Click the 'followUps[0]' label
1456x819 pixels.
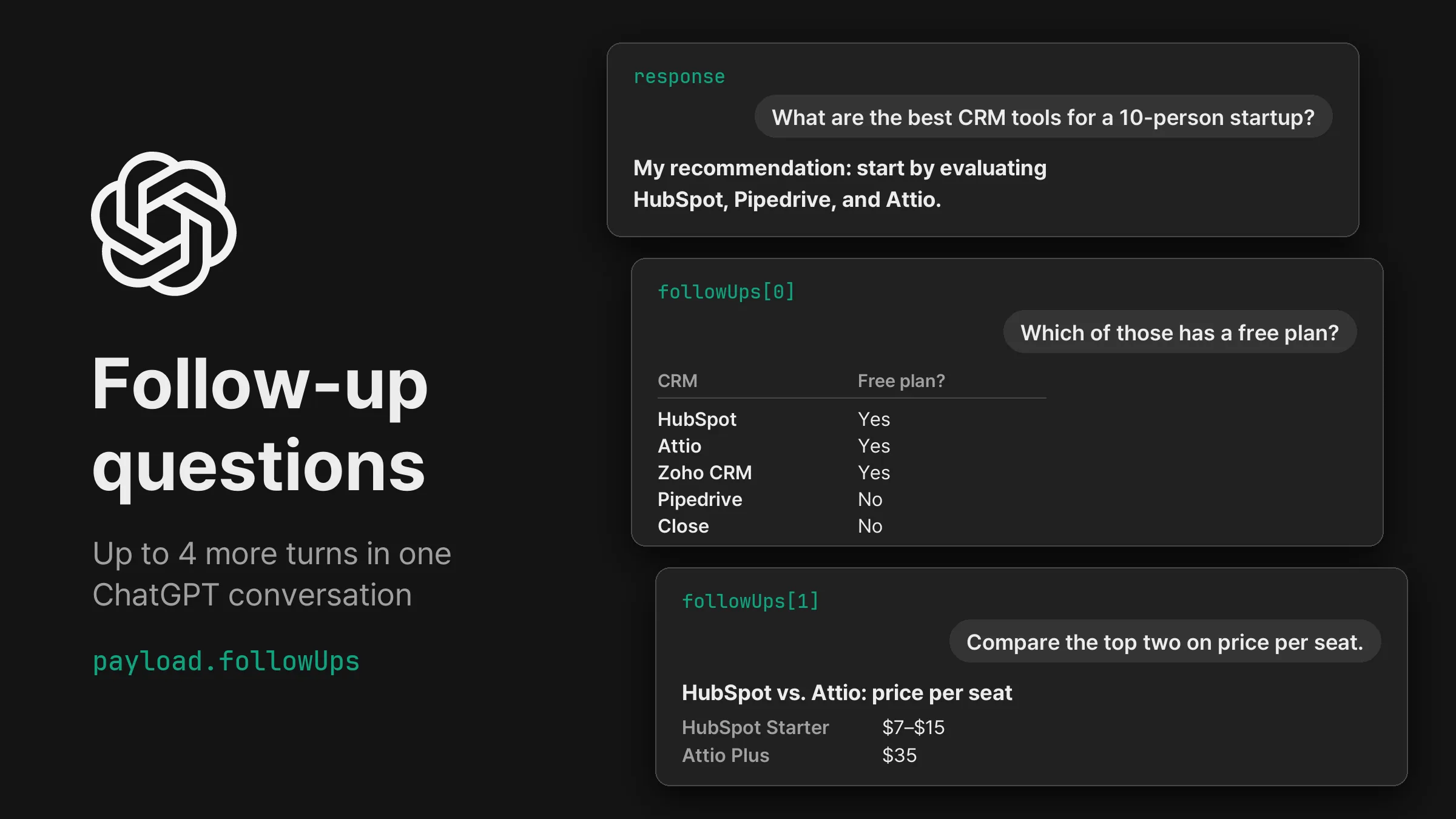tap(726, 292)
